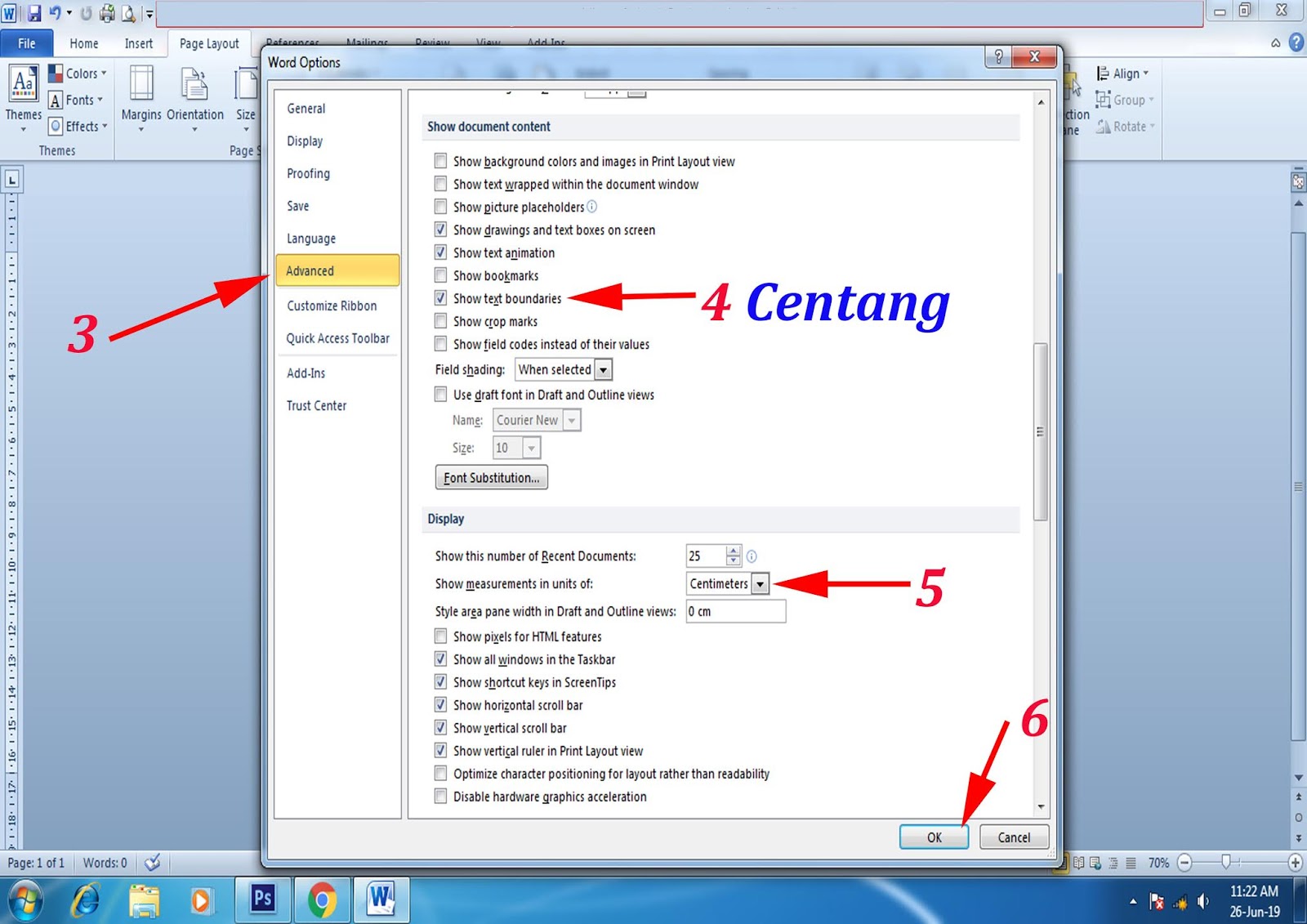Open Customize Quick Access Toolbar dropdown arrow
This screenshot has width=1307, height=924.
[149, 14]
